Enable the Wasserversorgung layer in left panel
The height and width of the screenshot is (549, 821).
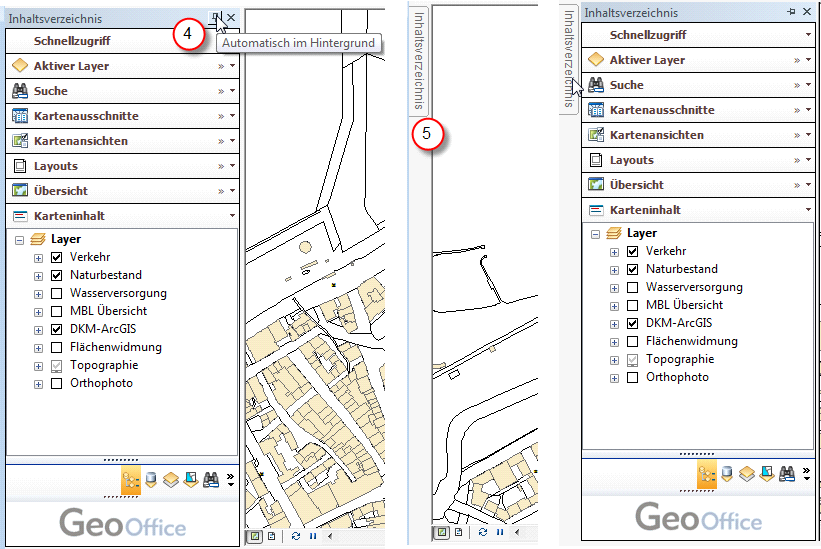point(56,294)
